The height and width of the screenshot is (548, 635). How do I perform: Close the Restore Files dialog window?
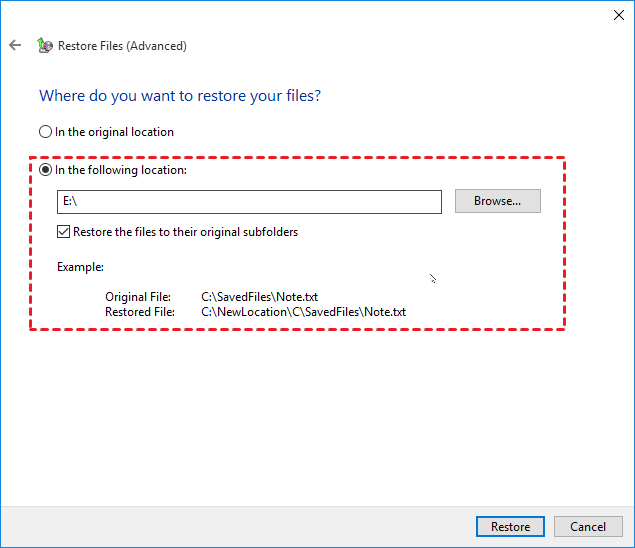tap(613, 15)
